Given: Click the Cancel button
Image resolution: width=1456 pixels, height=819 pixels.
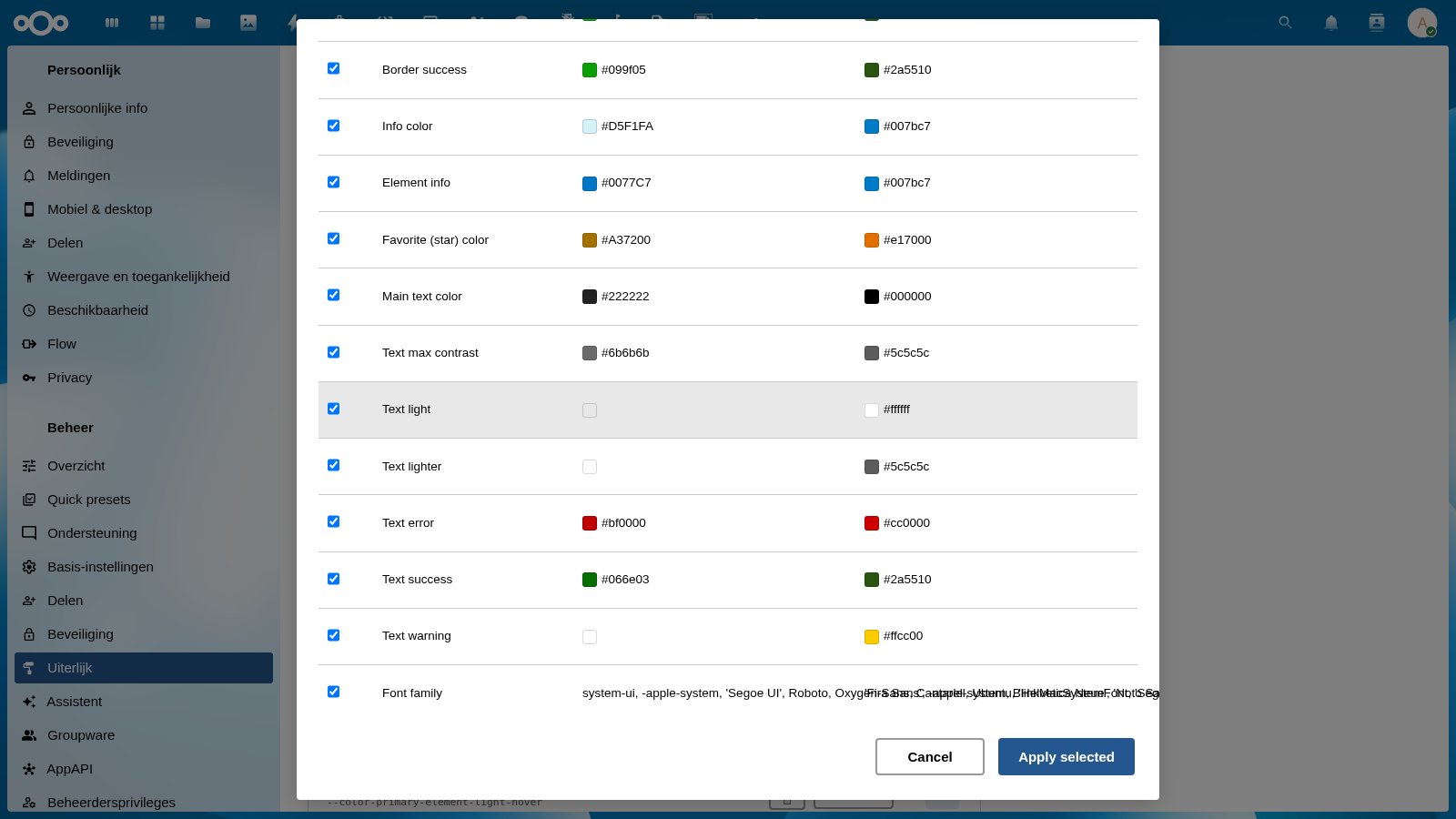Looking at the screenshot, I should pos(930,757).
